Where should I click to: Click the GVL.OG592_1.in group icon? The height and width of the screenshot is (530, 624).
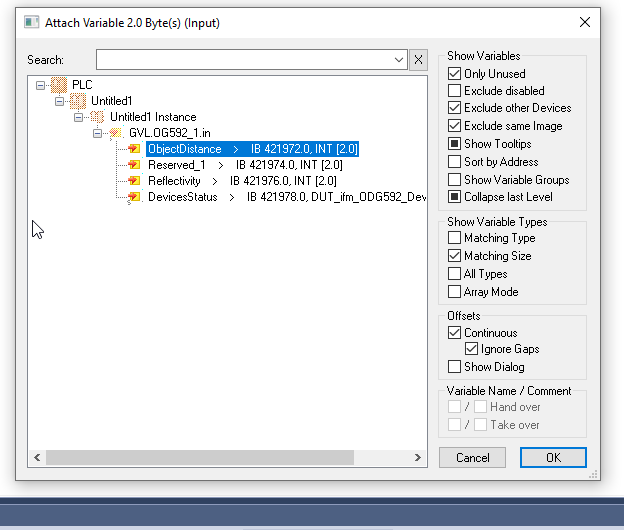116,132
